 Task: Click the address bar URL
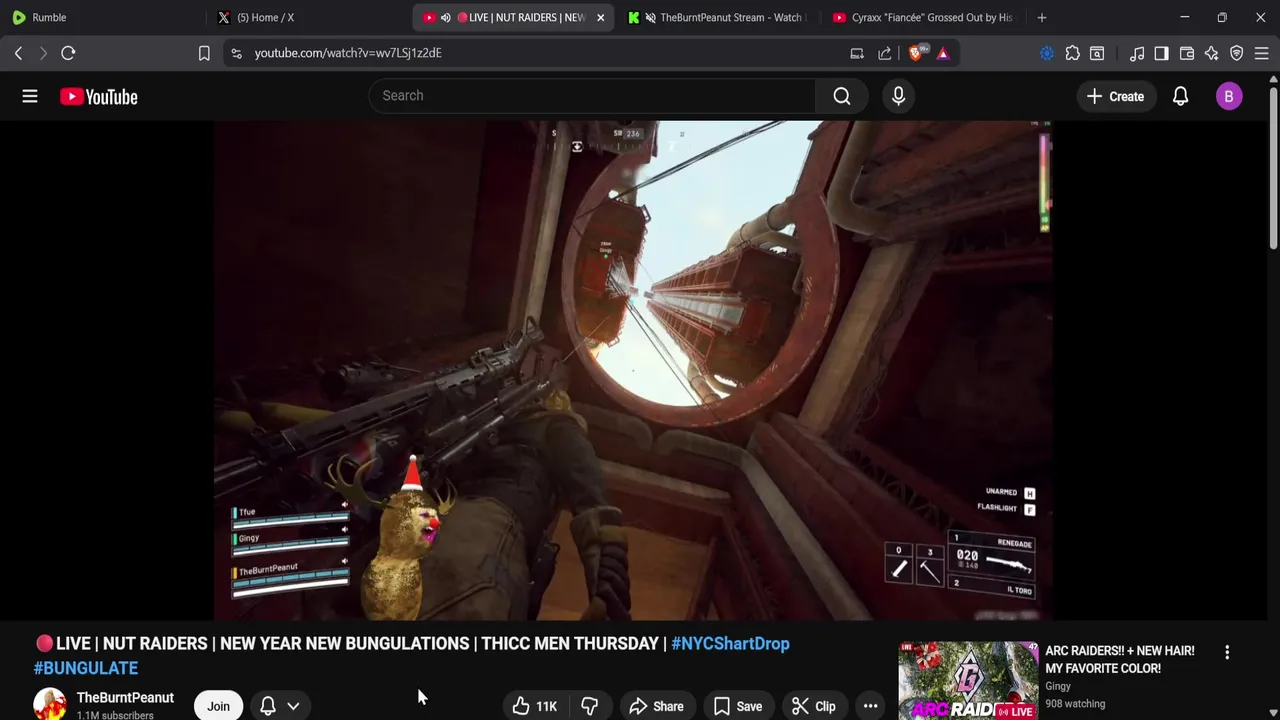[x=348, y=53]
